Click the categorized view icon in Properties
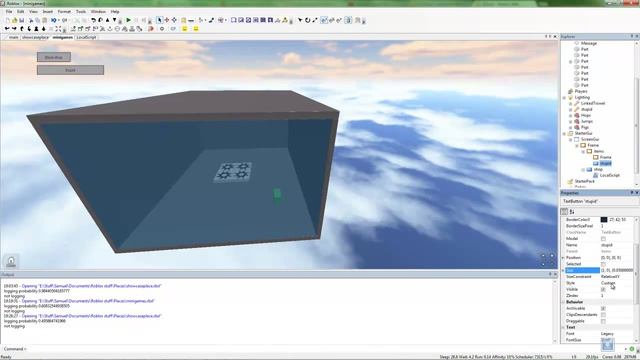Image resolution: width=640 pixels, height=360 pixels. [x=564, y=211]
